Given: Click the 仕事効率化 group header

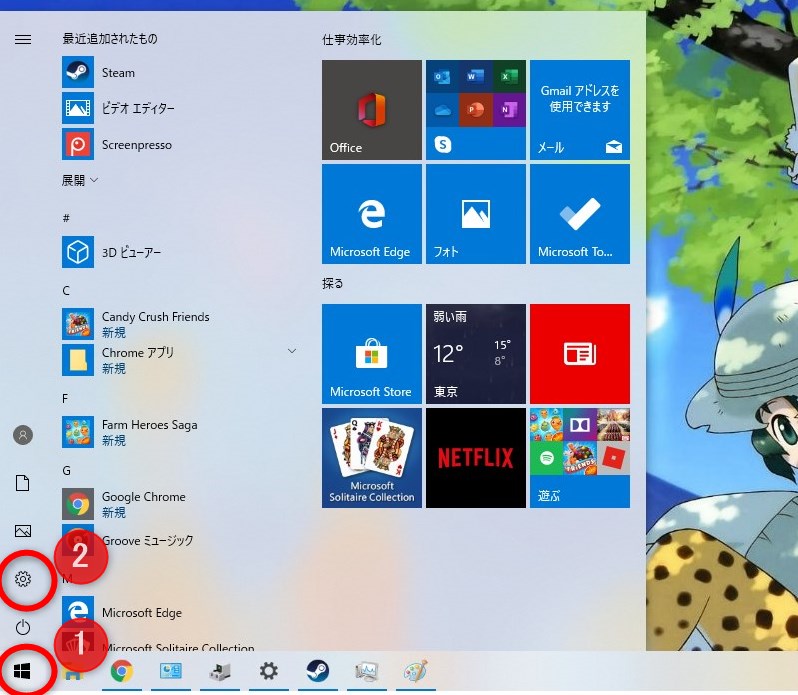Looking at the screenshot, I should click(x=351, y=40).
